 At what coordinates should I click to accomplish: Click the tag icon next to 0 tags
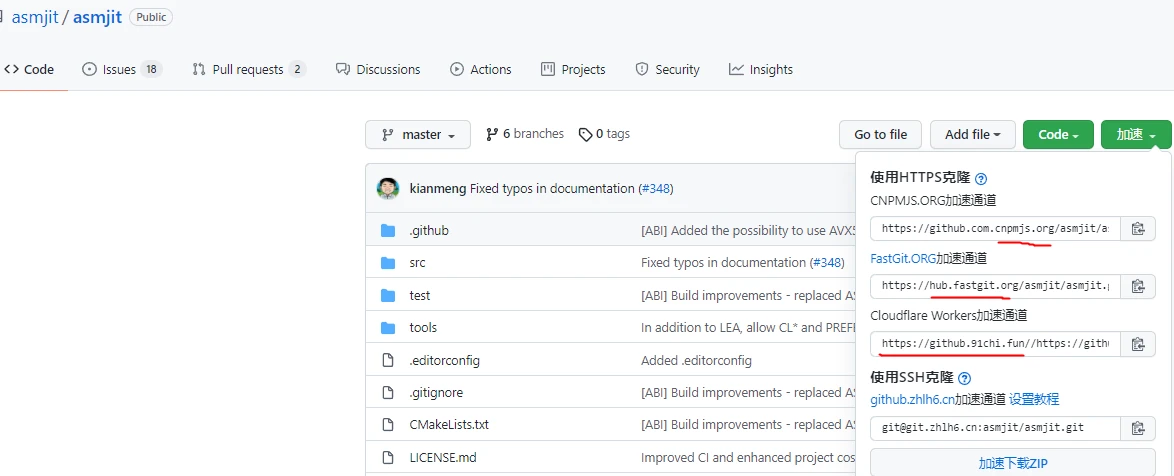tap(586, 135)
